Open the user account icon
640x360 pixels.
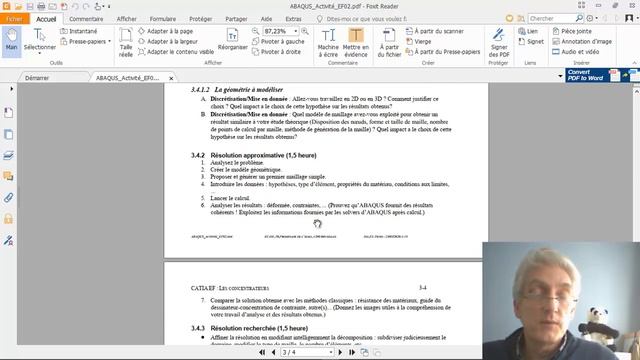tap(629, 18)
